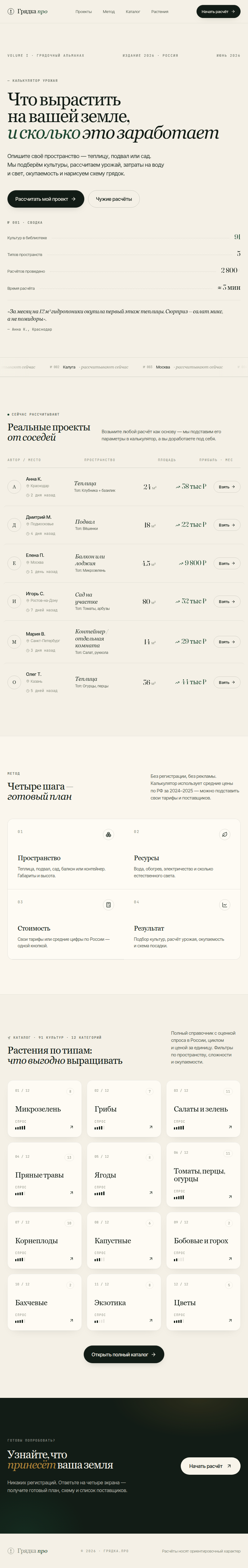Click the Начать расчёт button in dark footer banner

210,1466
